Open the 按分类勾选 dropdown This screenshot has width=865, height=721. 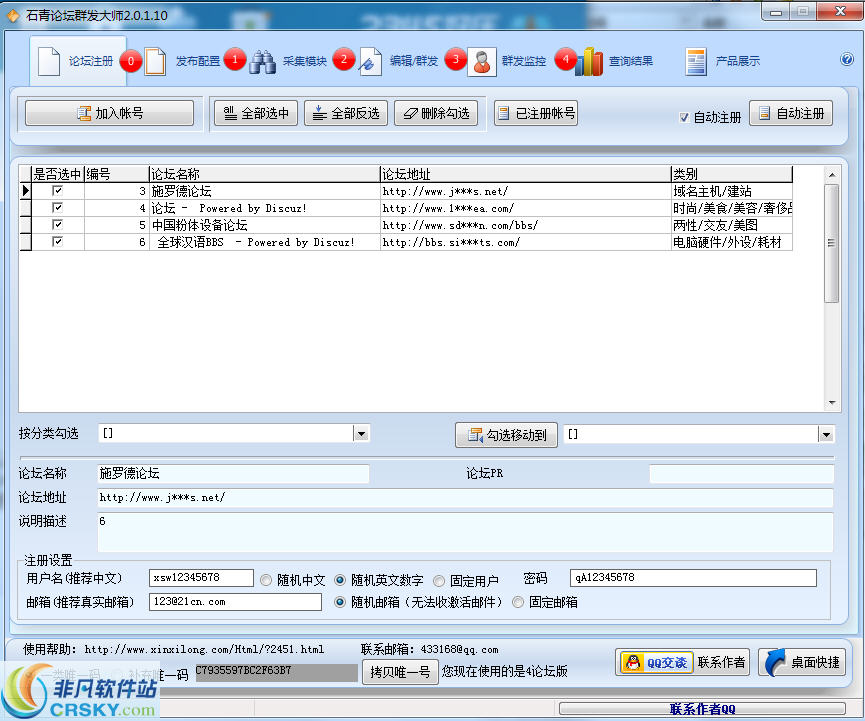[x=361, y=434]
